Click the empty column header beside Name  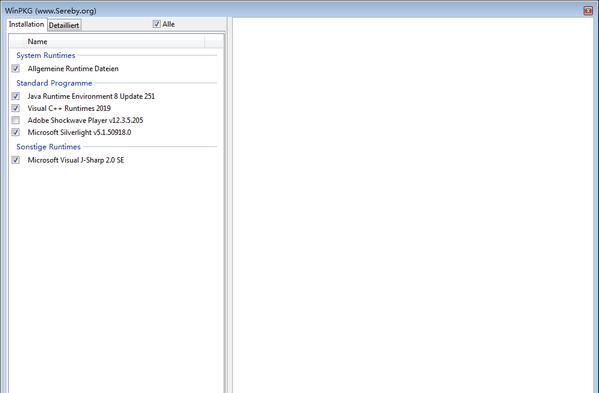(x=214, y=42)
